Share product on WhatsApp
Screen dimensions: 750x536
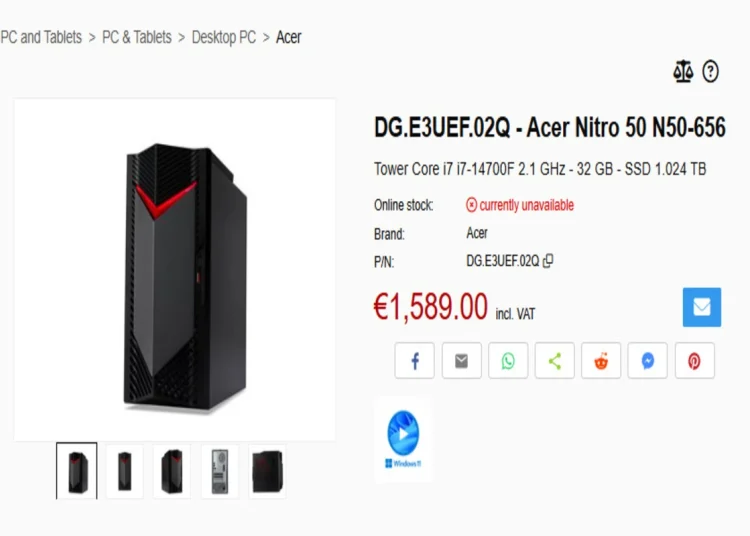[x=508, y=361]
